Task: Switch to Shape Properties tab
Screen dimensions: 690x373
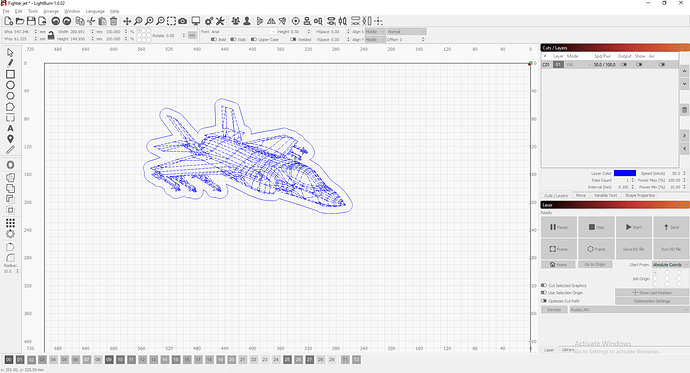Action: [640, 195]
